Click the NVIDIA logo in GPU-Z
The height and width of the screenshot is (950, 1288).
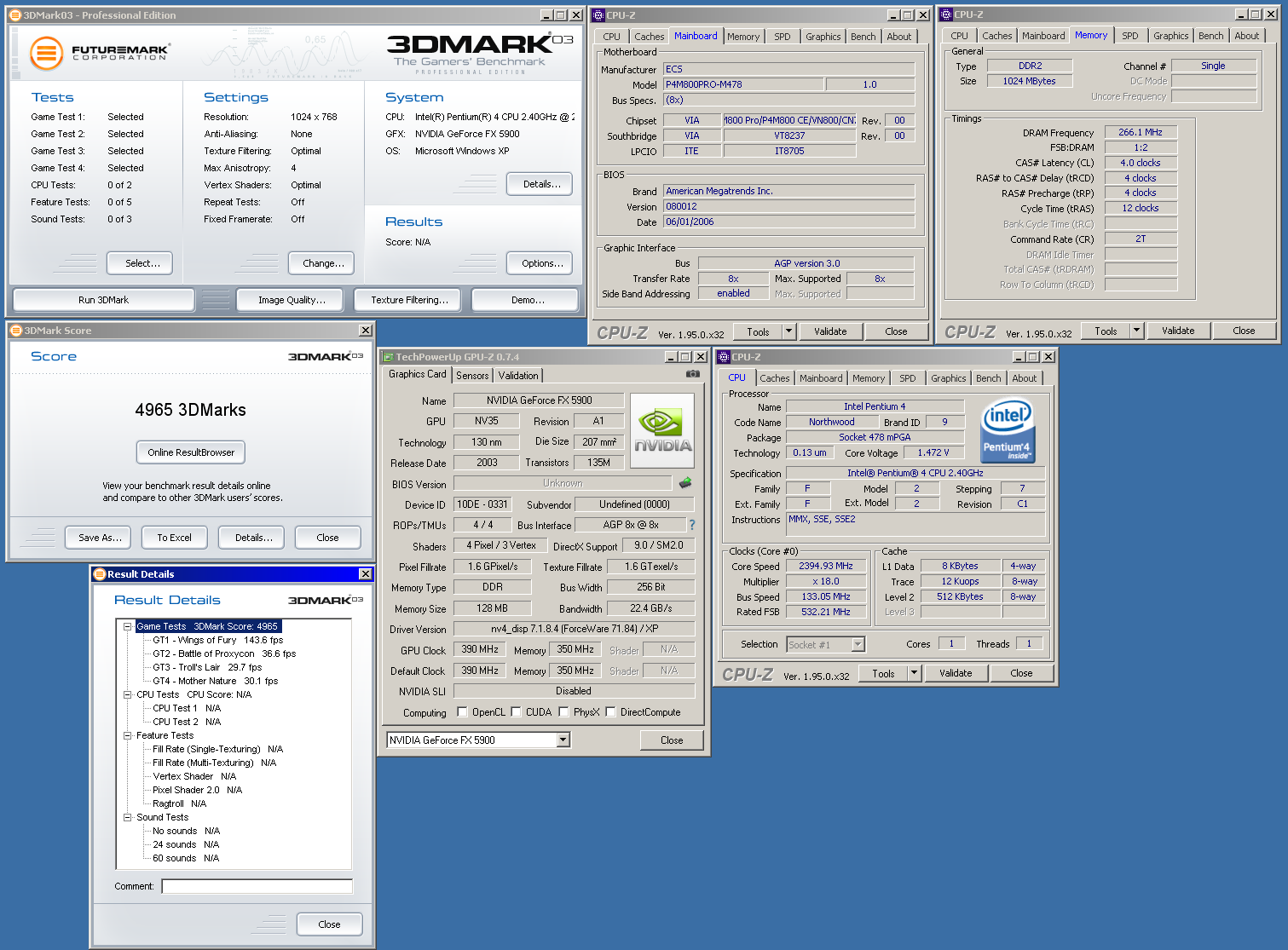(x=662, y=431)
